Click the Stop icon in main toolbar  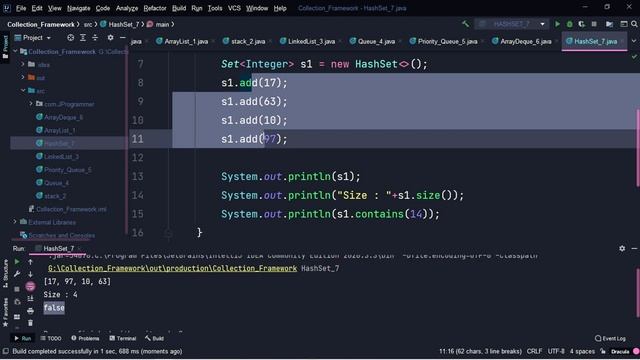(x=594, y=24)
